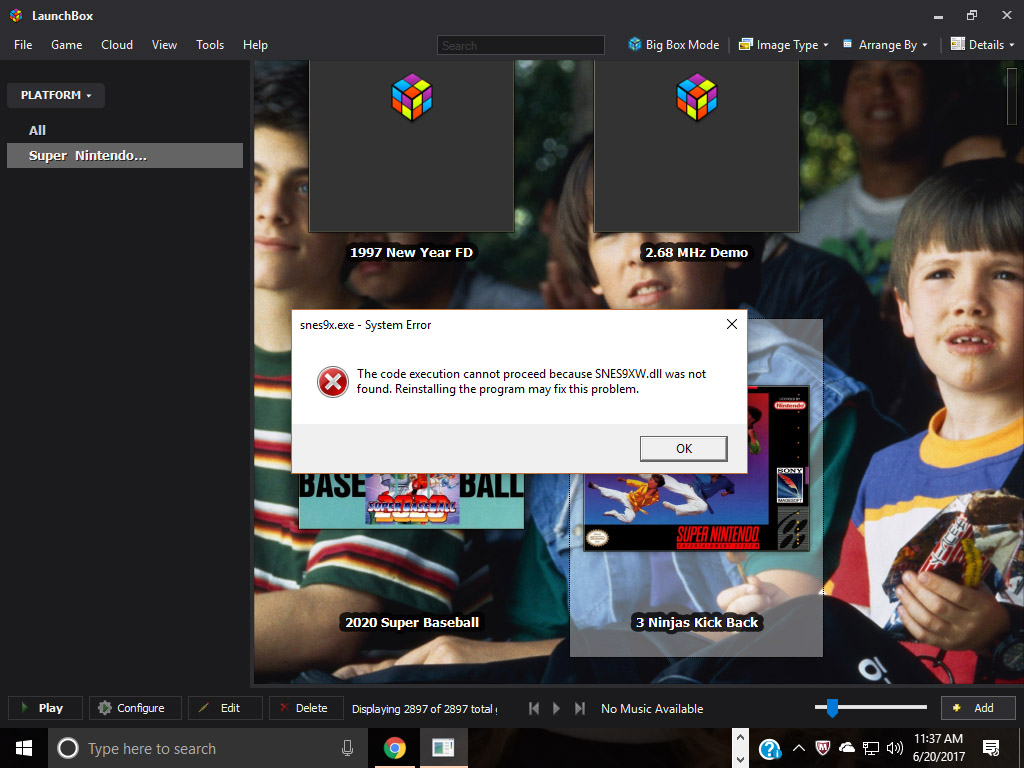1024x768 pixels.
Task: Show hidden system tray icons
Action: [798, 748]
